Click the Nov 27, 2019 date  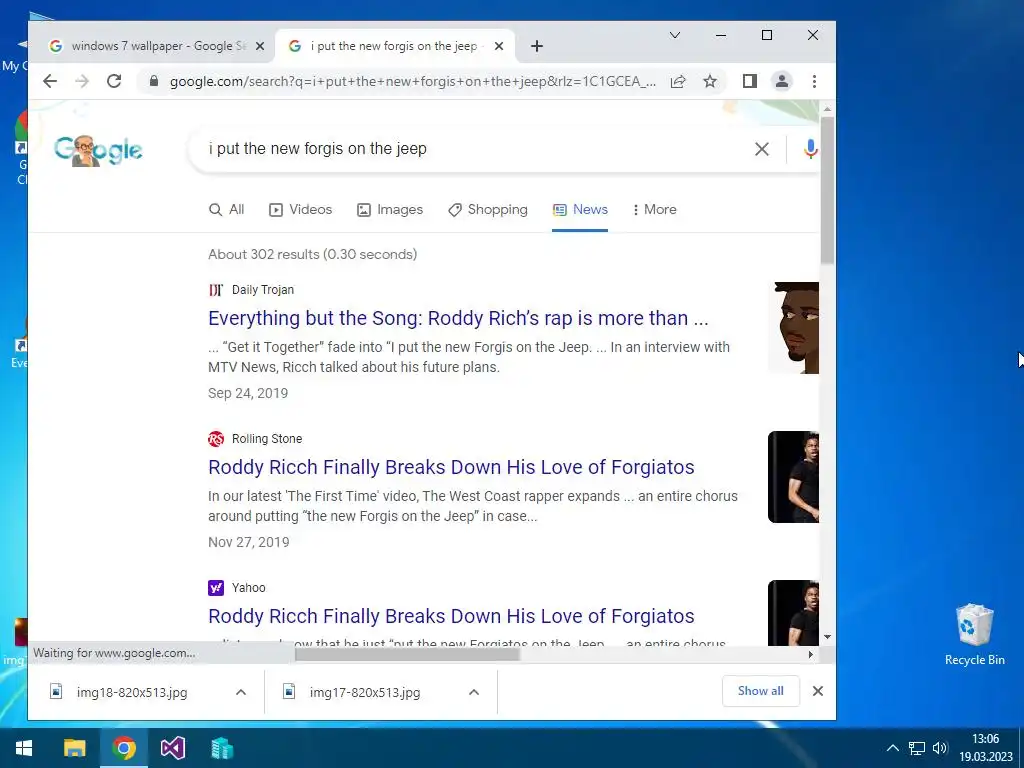click(249, 542)
